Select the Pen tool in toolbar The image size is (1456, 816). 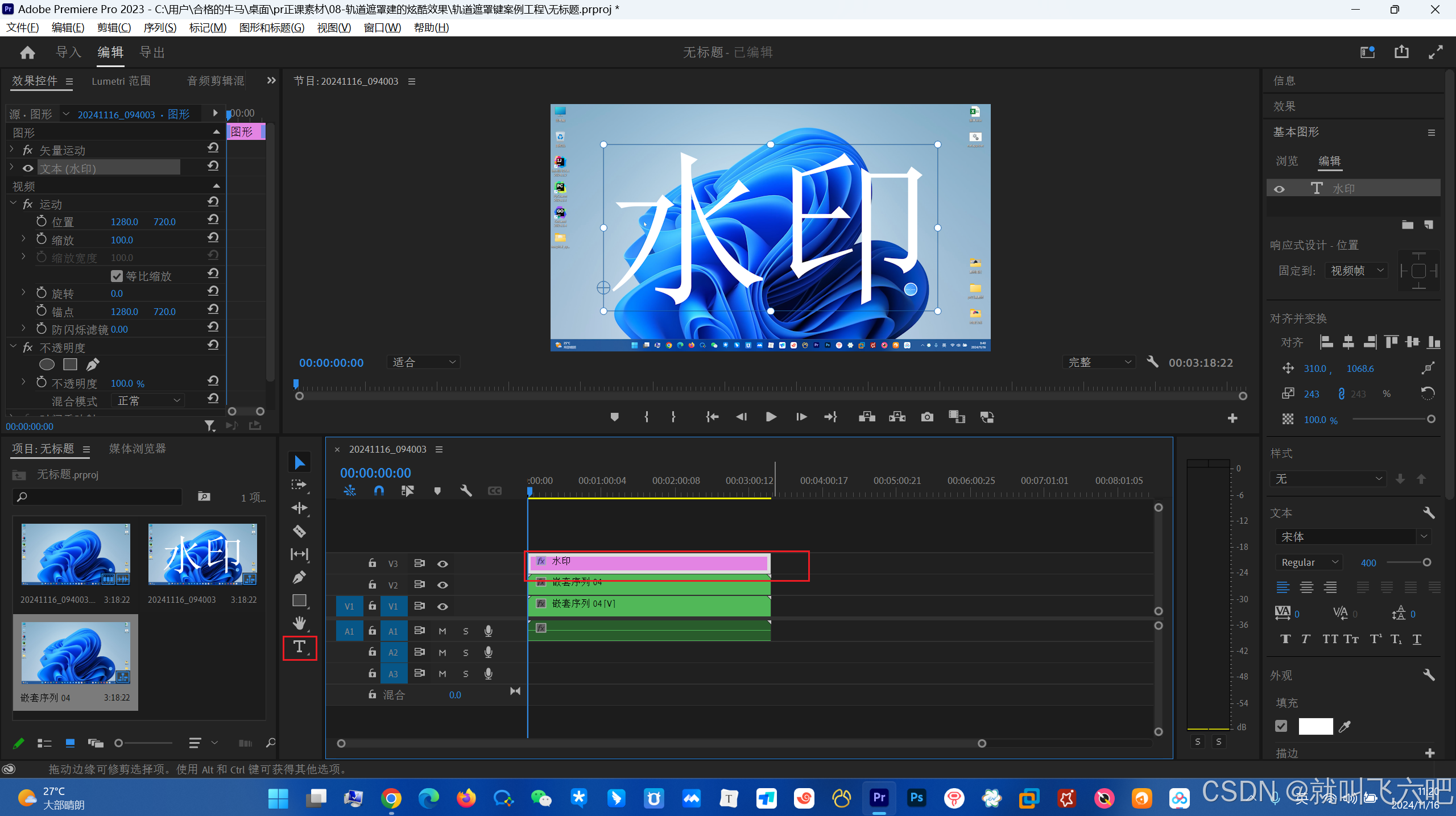pos(299,577)
